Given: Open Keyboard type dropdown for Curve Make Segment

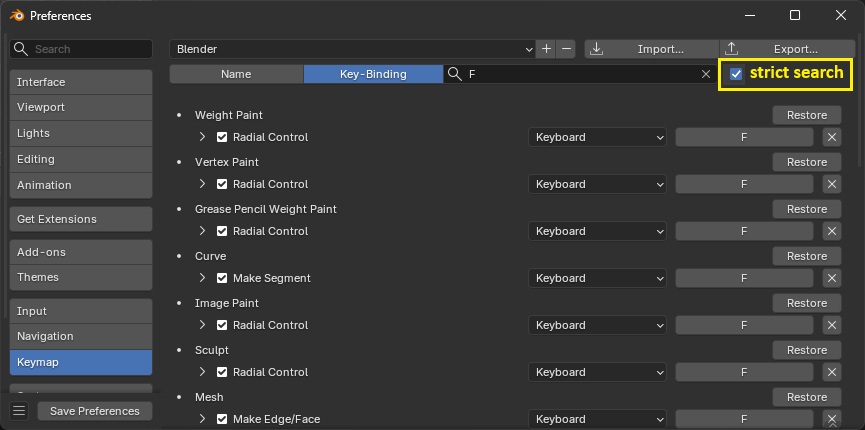Looking at the screenshot, I should pyautogui.click(x=597, y=278).
